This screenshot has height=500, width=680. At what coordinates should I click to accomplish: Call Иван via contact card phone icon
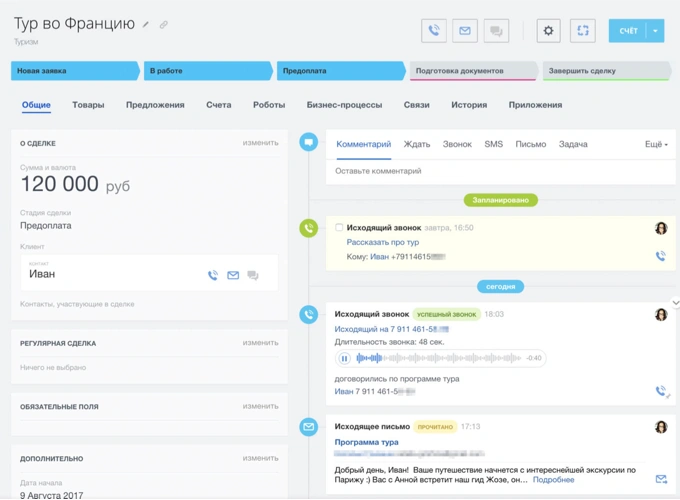tap(213, 275)
